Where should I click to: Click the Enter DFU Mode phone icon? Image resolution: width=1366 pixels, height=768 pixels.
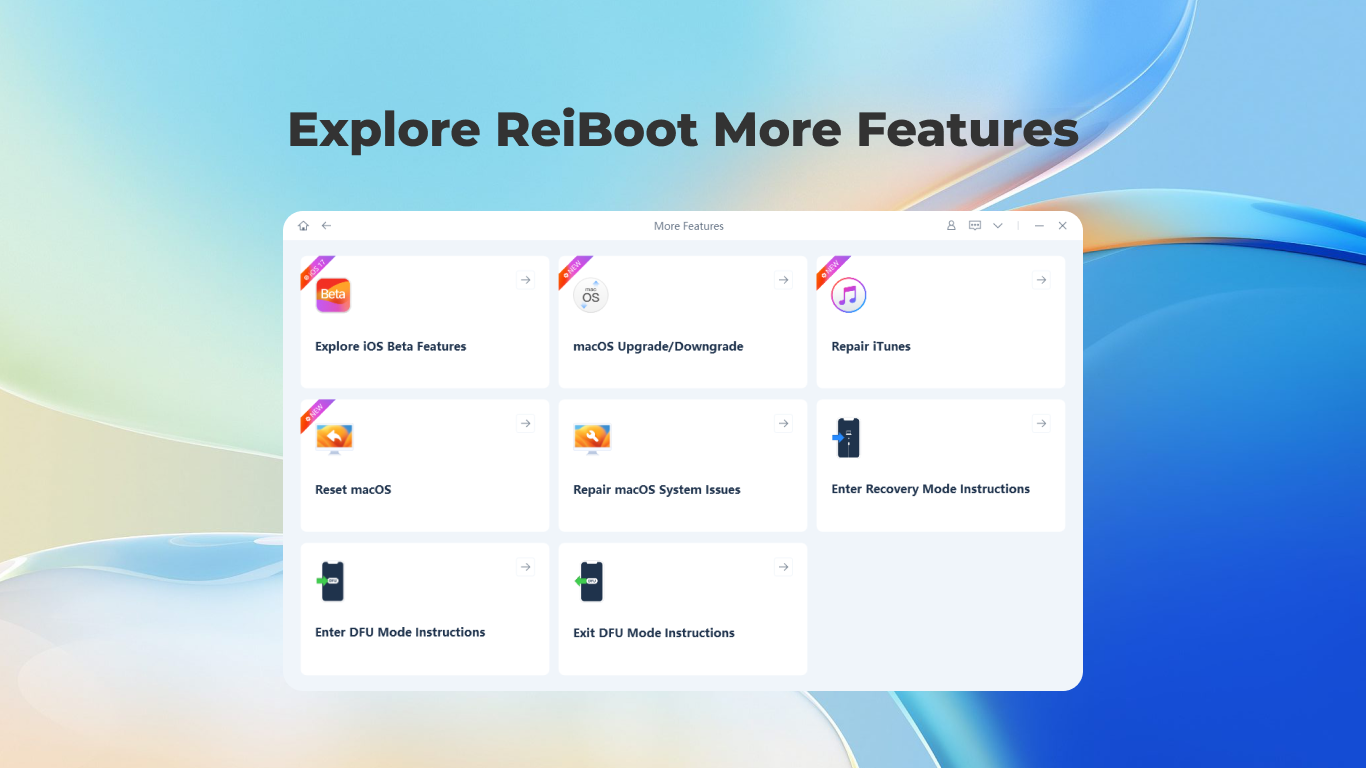point(332,581)
